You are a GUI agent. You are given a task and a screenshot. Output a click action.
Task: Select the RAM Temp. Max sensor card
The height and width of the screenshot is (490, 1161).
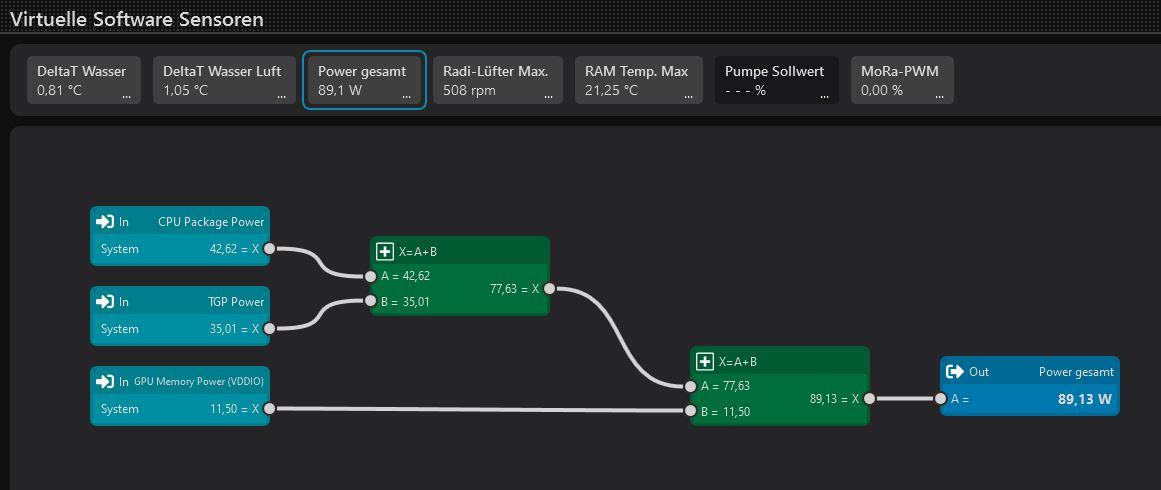(639, 80)
